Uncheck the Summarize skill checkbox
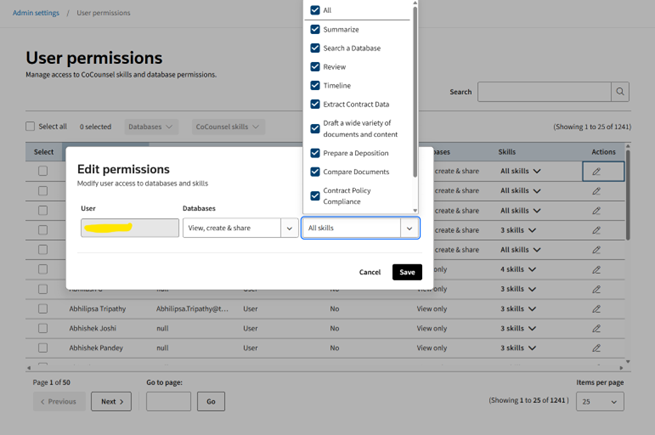The height and width of the screenshot is (435, 655). tap(315, 30)
